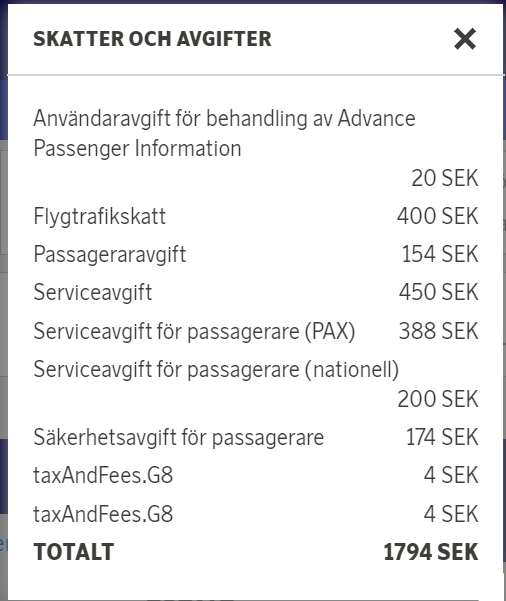The image size is (506, 601).
Task: Select Serviceavgift för passagerare (PAX) label
Action: tap(194, 331)
